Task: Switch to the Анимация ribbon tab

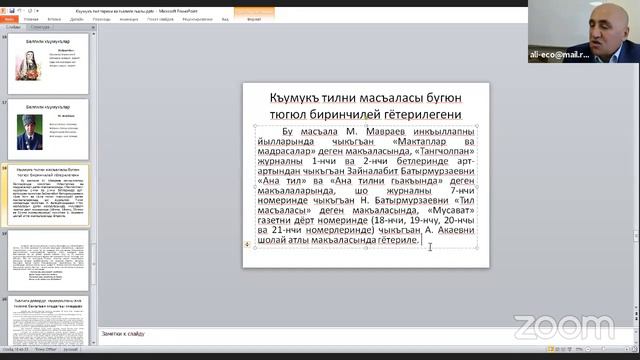Action: coord(129,19)
